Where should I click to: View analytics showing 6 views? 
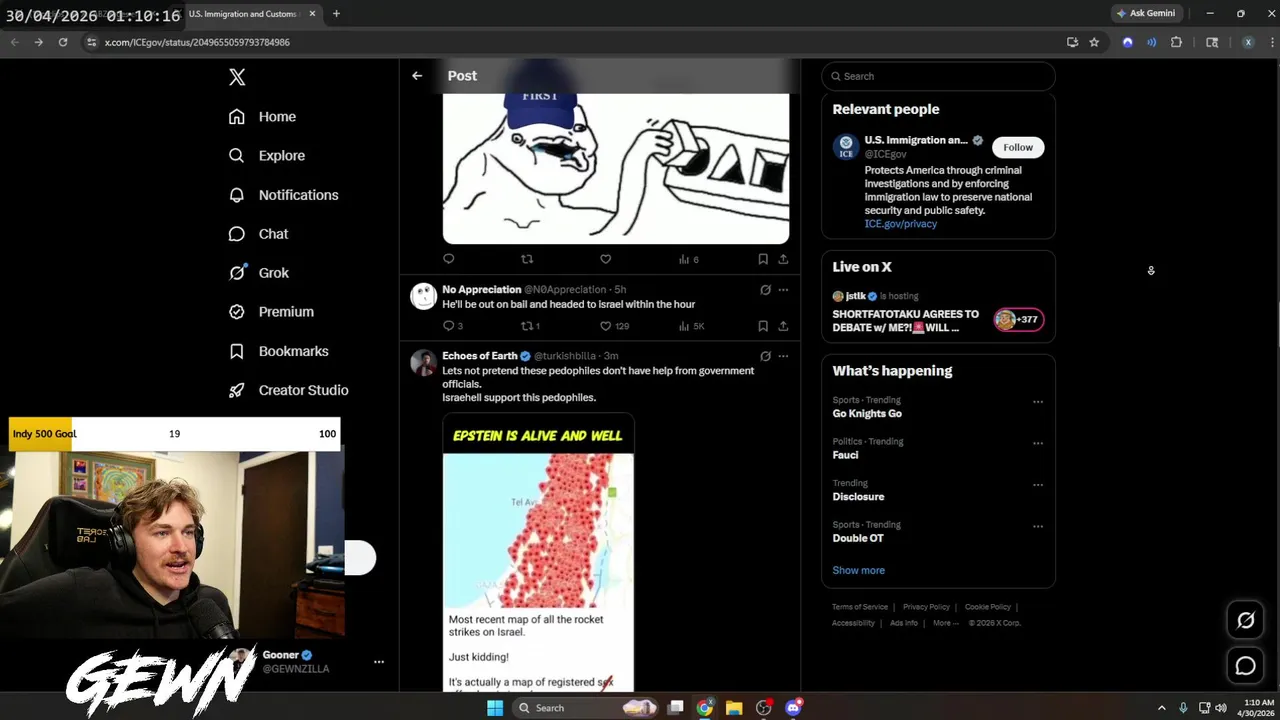point(688,259)
